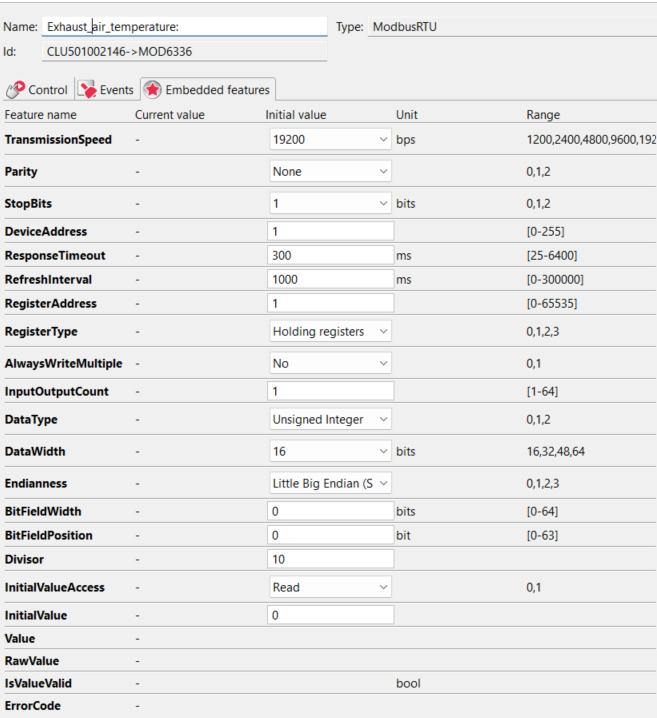This screenshot has width=657, height=718.
Task: Select the Value feature row label
Action: [x=20, y=638]
